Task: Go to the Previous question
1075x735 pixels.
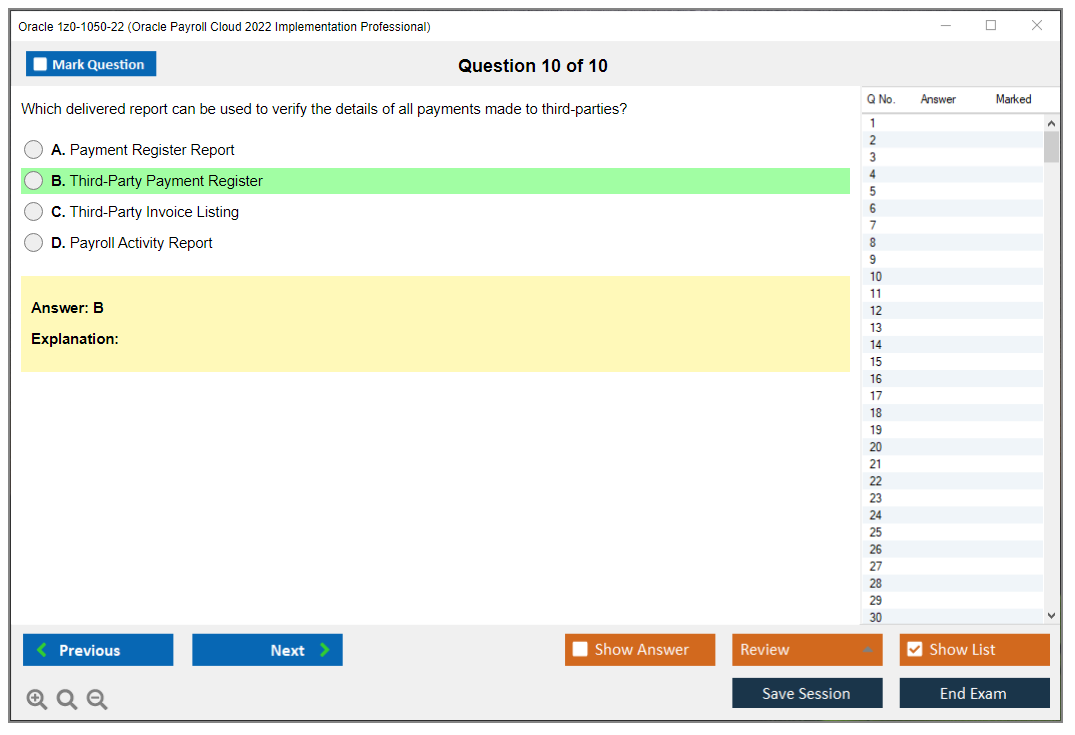Action: tap(97, 649)
